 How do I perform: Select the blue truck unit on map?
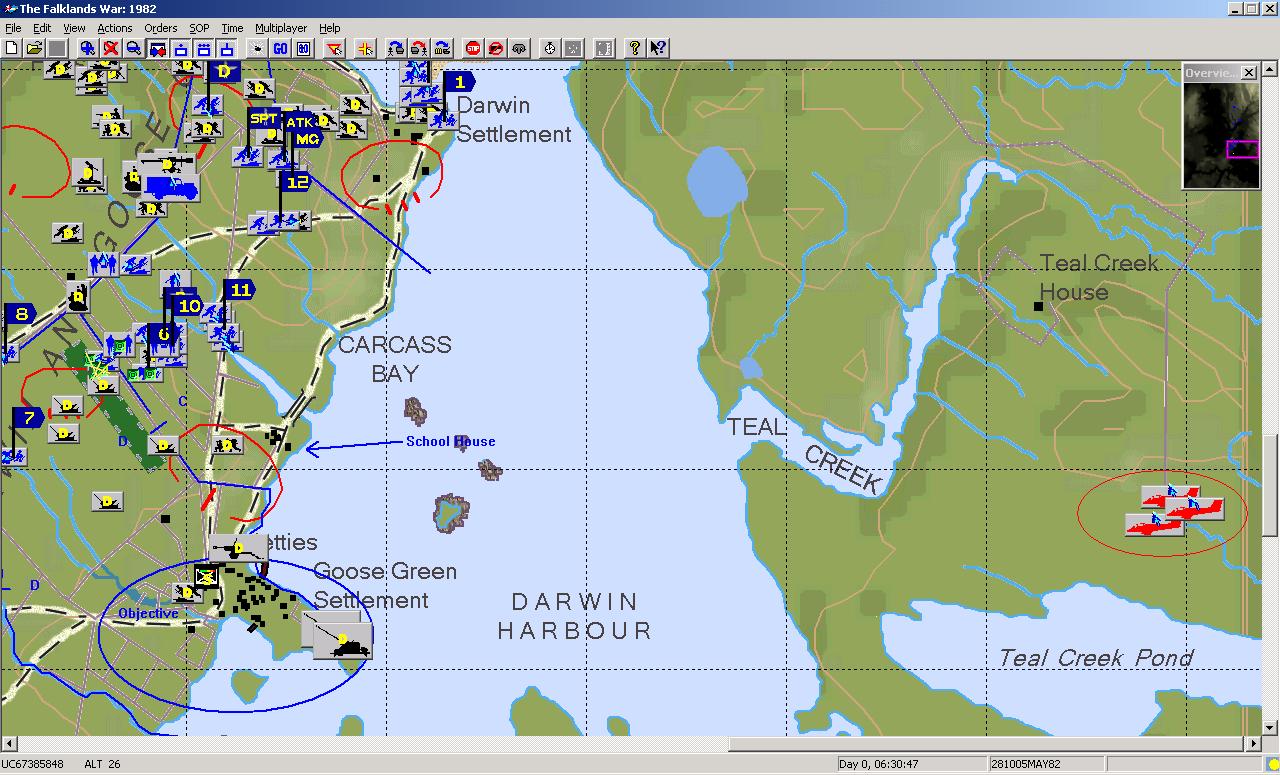171,187
